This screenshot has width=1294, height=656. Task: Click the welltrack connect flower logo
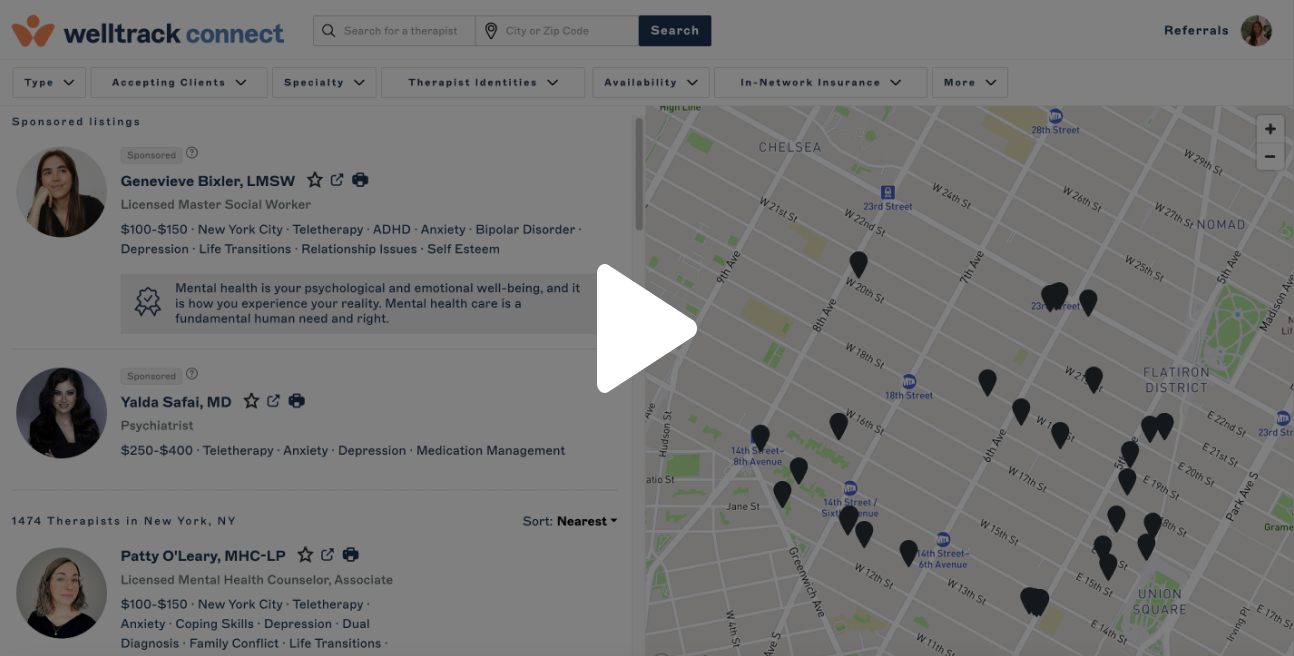(x=31, y=30)
